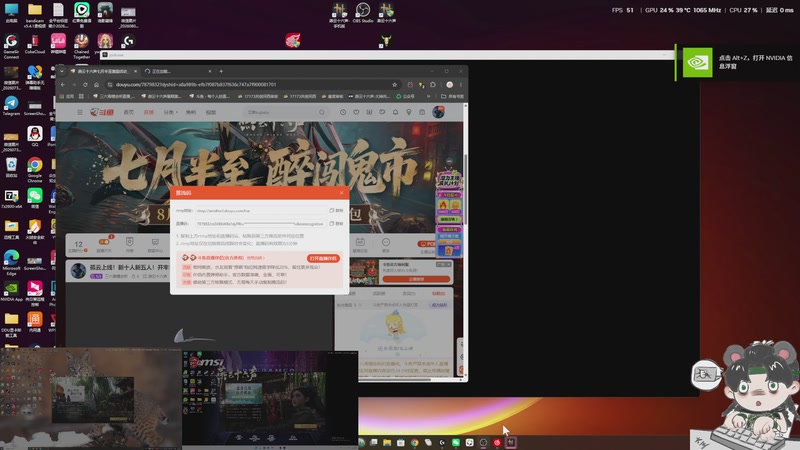
Task: Open the Google Chrome desktop shortcut
Action: coord(35,169)
